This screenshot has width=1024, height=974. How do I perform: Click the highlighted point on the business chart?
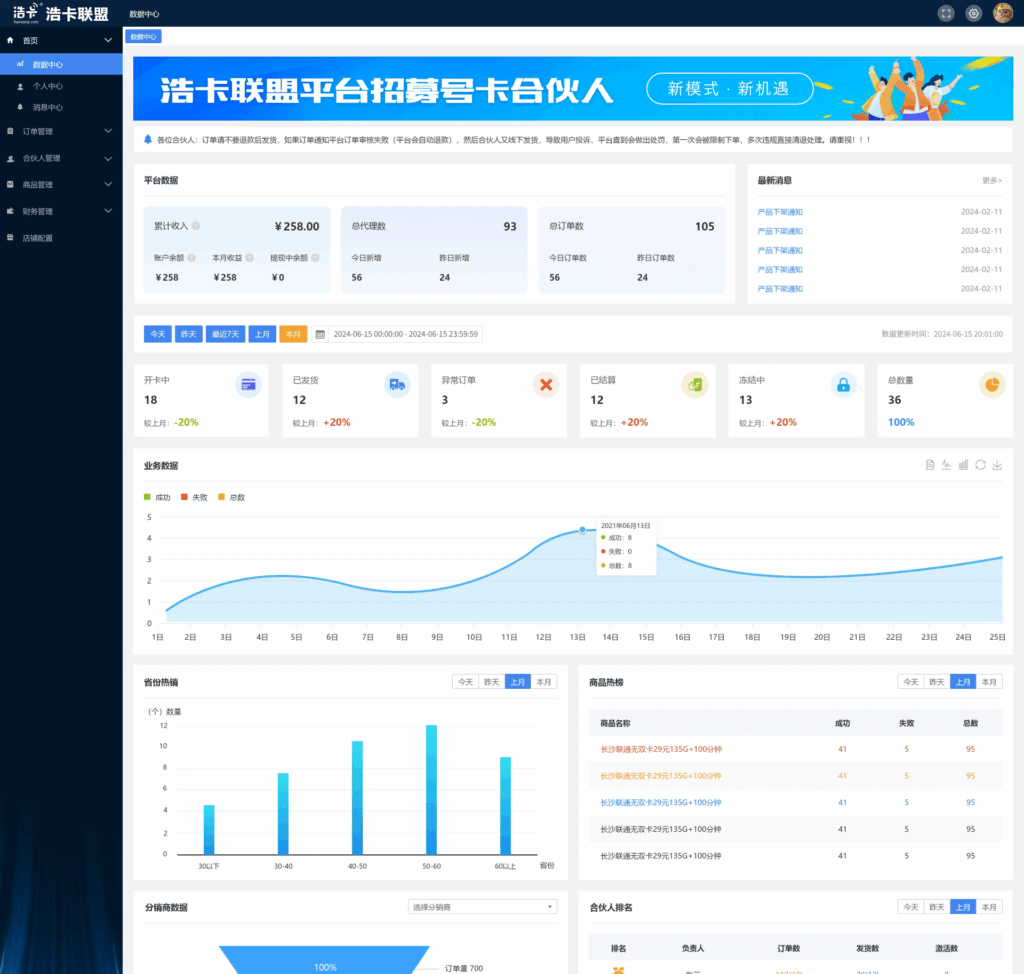coord(583,530)
